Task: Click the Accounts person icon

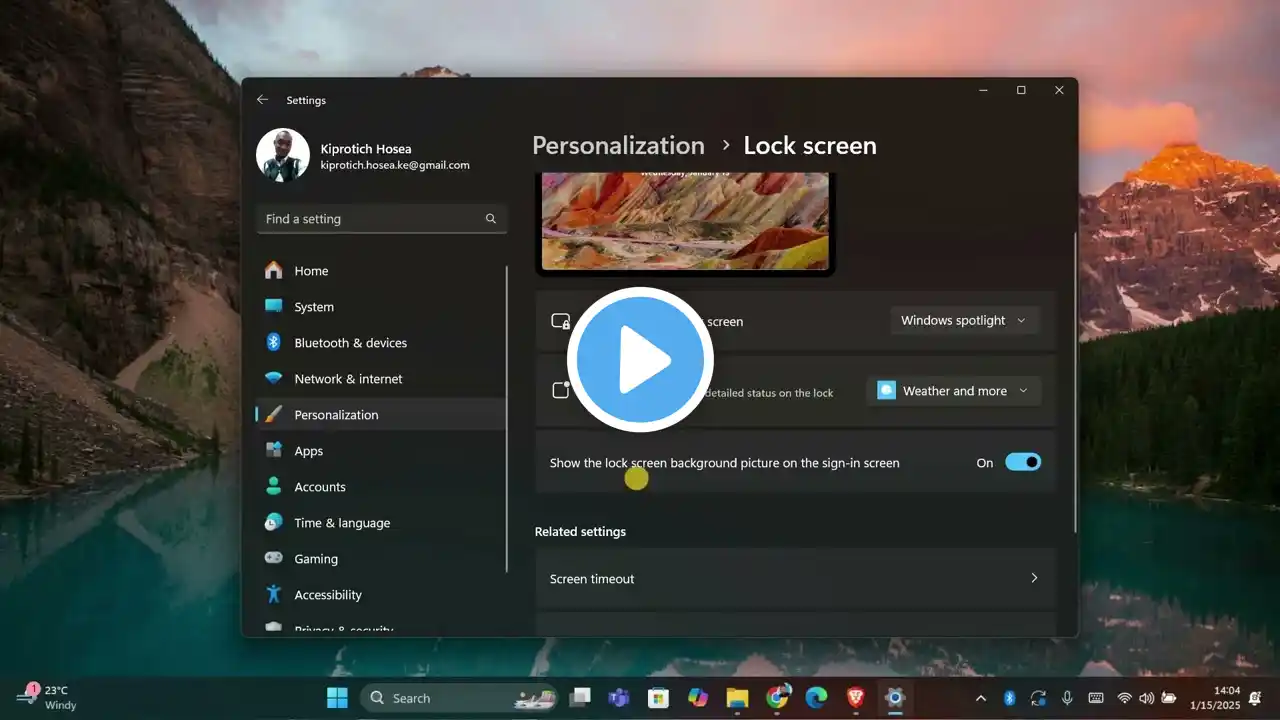Action: click(x=273, y=487)
